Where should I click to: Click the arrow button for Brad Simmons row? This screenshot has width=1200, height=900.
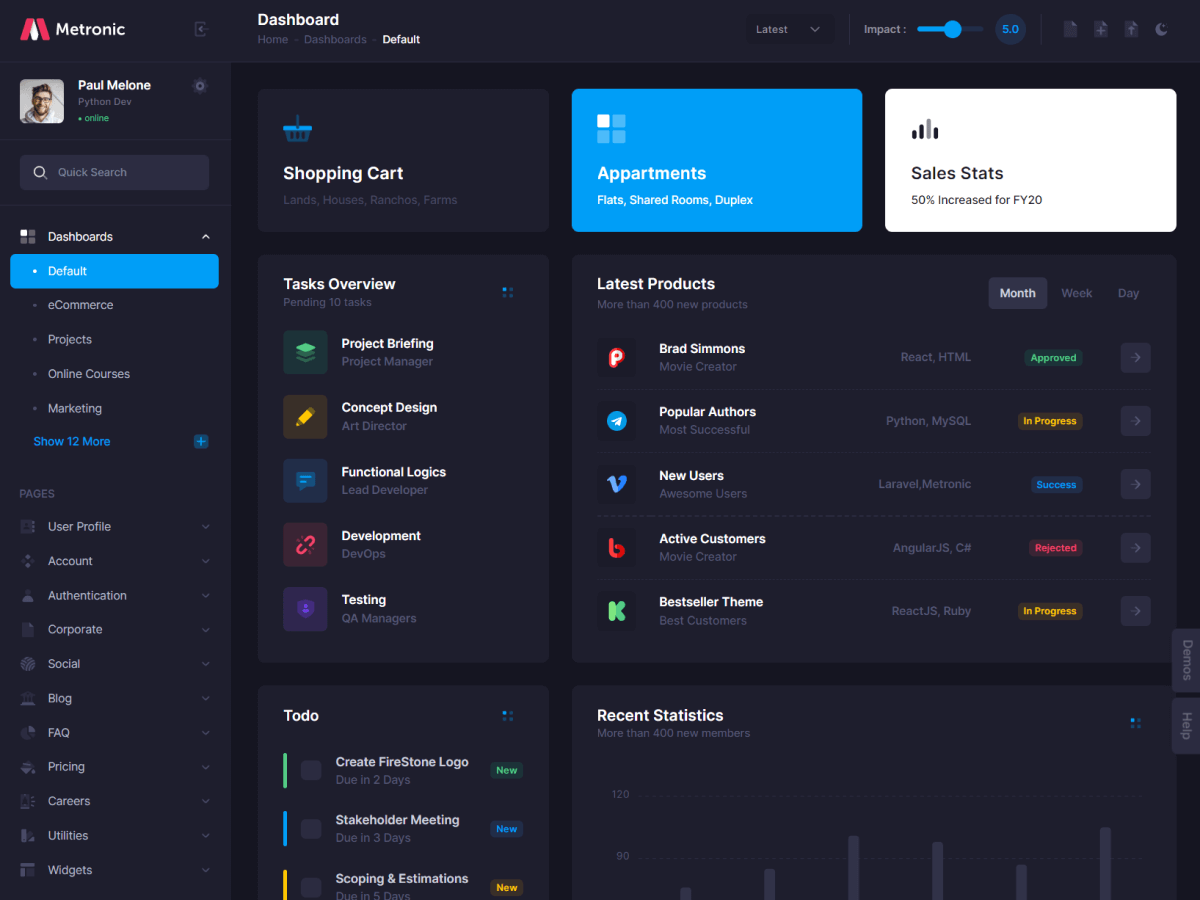pyautogui.click(x=1135, y=358)
